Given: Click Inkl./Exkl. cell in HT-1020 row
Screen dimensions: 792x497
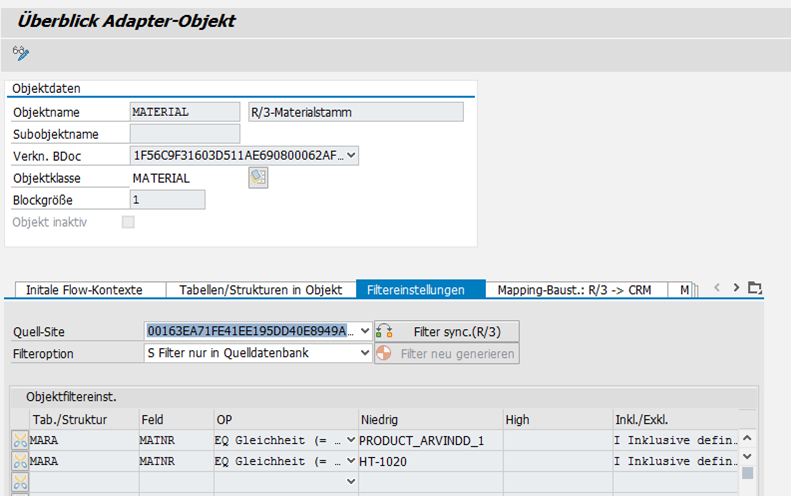Looking at the screenshot, I should (676, 461).
